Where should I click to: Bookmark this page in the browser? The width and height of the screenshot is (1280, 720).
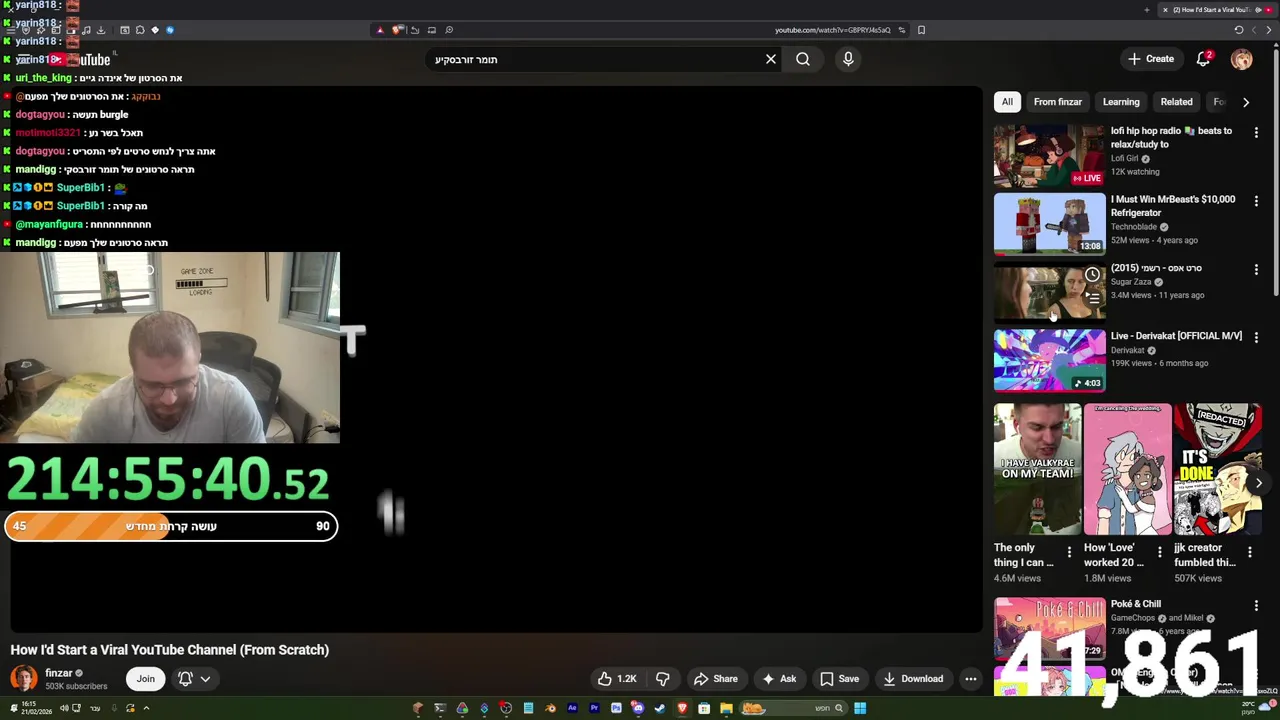click(921, 30)
